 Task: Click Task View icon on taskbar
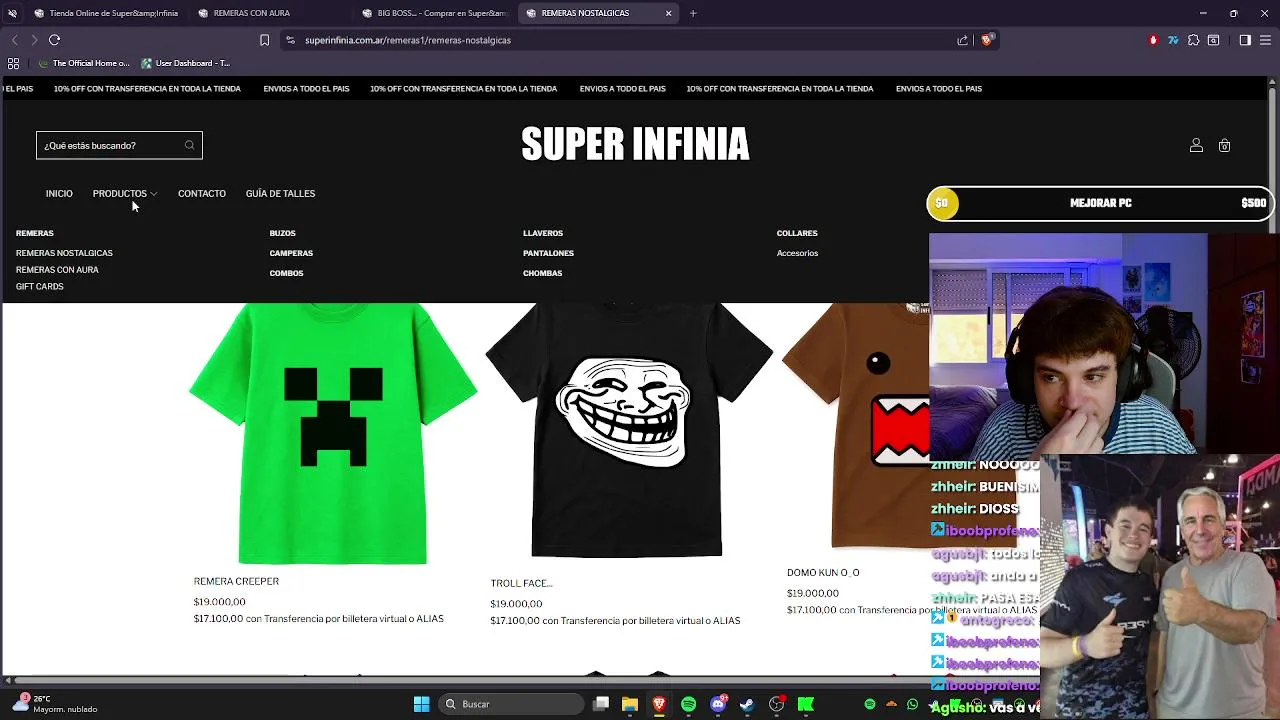(601, 704)
